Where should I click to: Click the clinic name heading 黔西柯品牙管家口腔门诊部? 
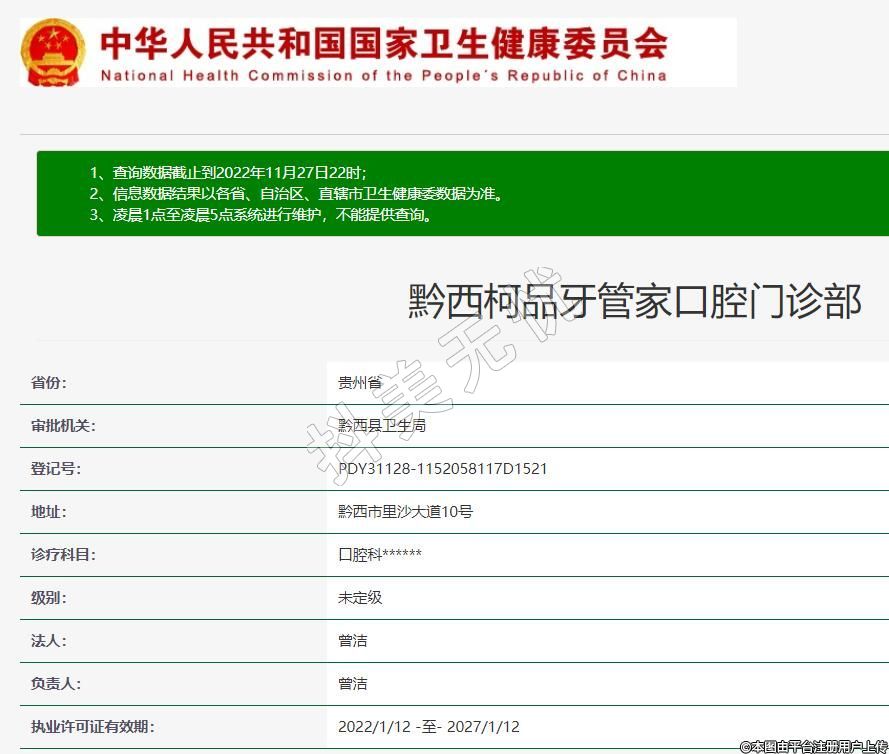[635, 301]
